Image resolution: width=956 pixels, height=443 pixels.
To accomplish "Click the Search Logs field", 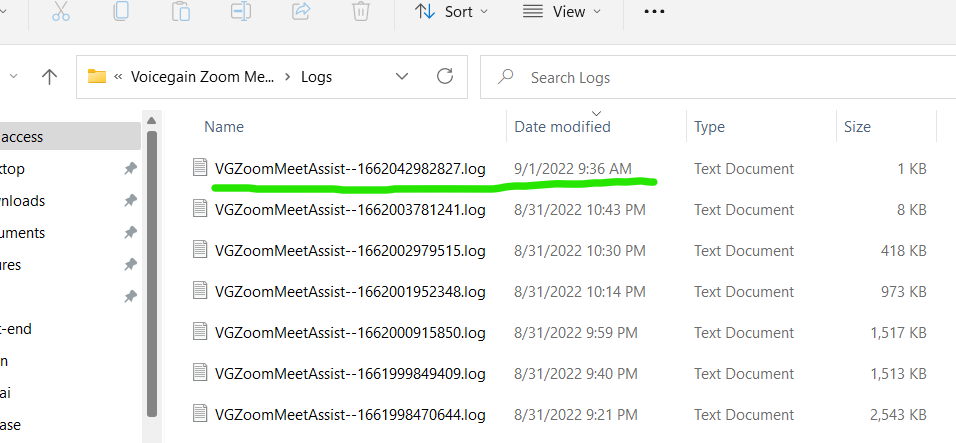I will point(718,77).
